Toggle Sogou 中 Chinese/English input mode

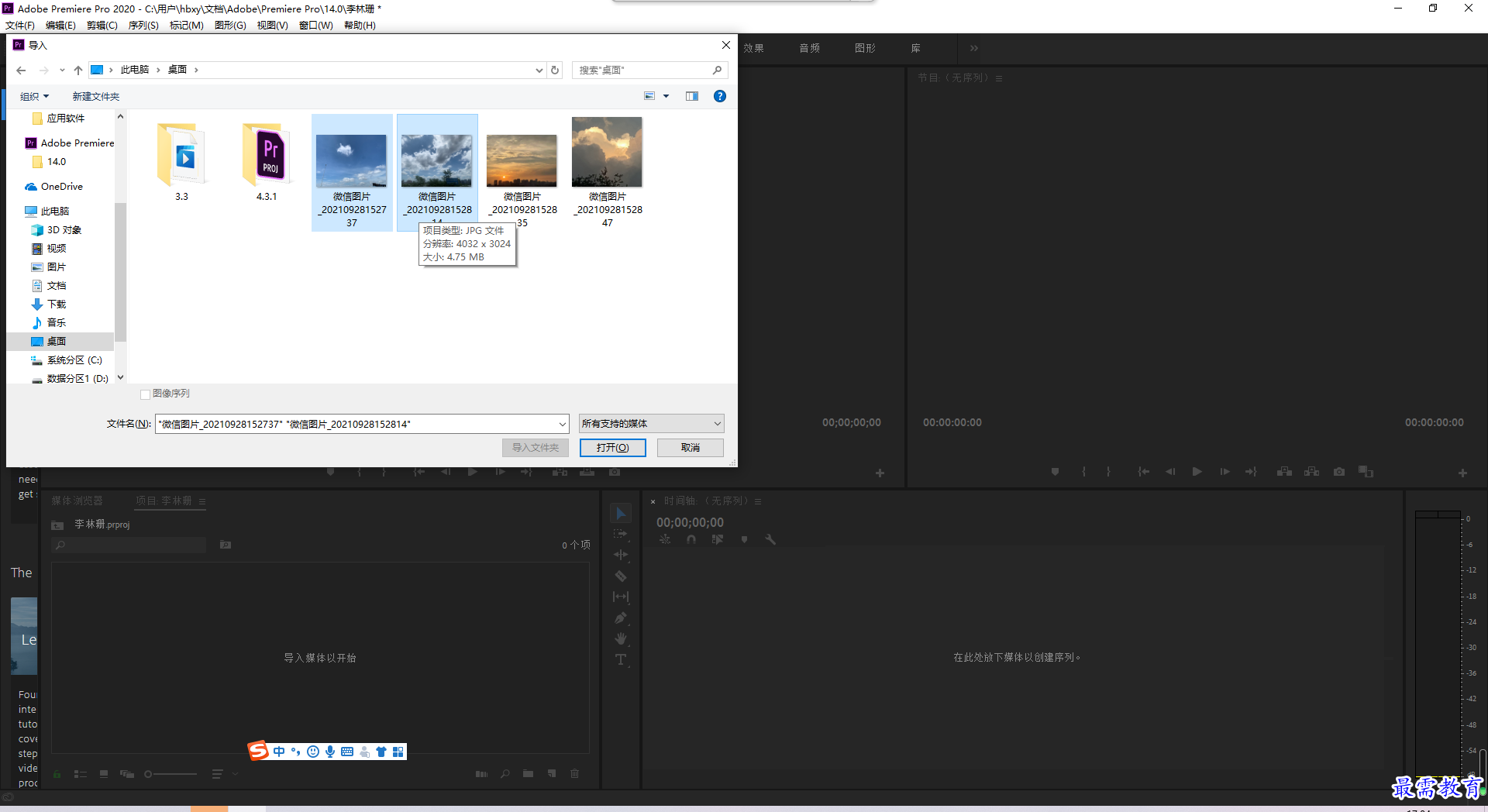click(x=279, y=752)
